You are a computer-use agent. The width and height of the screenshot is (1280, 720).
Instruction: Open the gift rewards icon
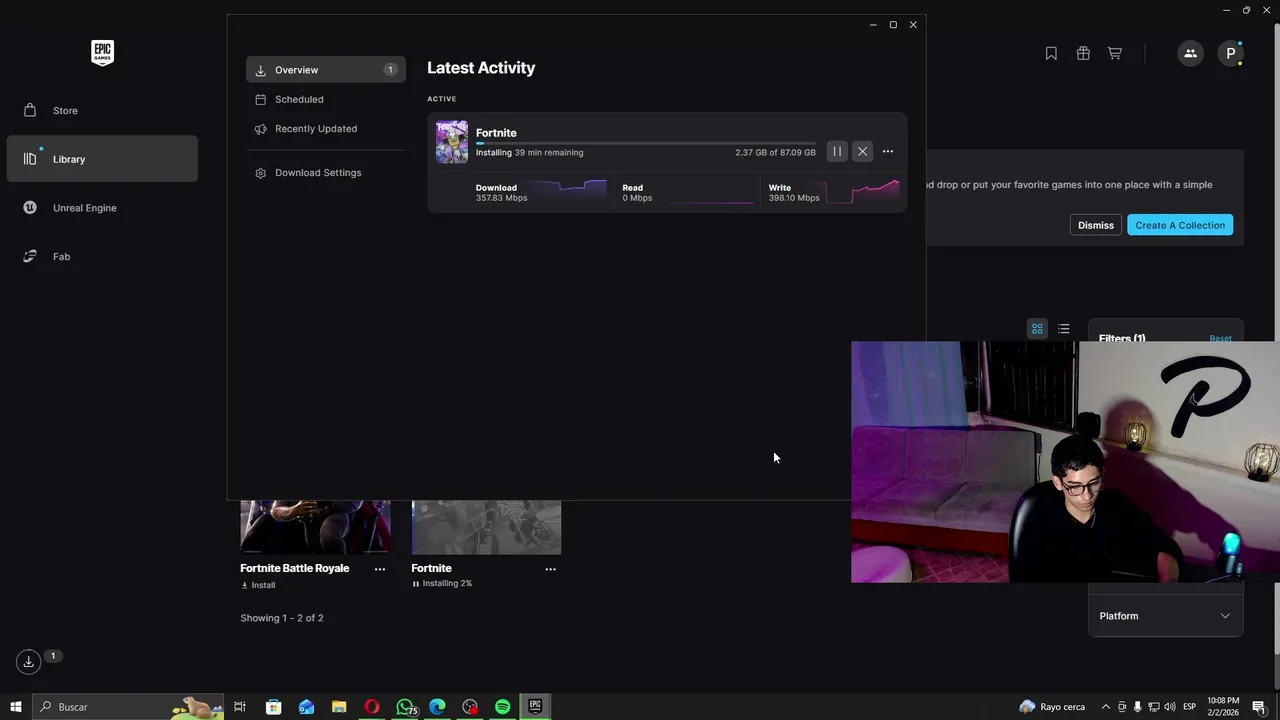click(1083, 54)
